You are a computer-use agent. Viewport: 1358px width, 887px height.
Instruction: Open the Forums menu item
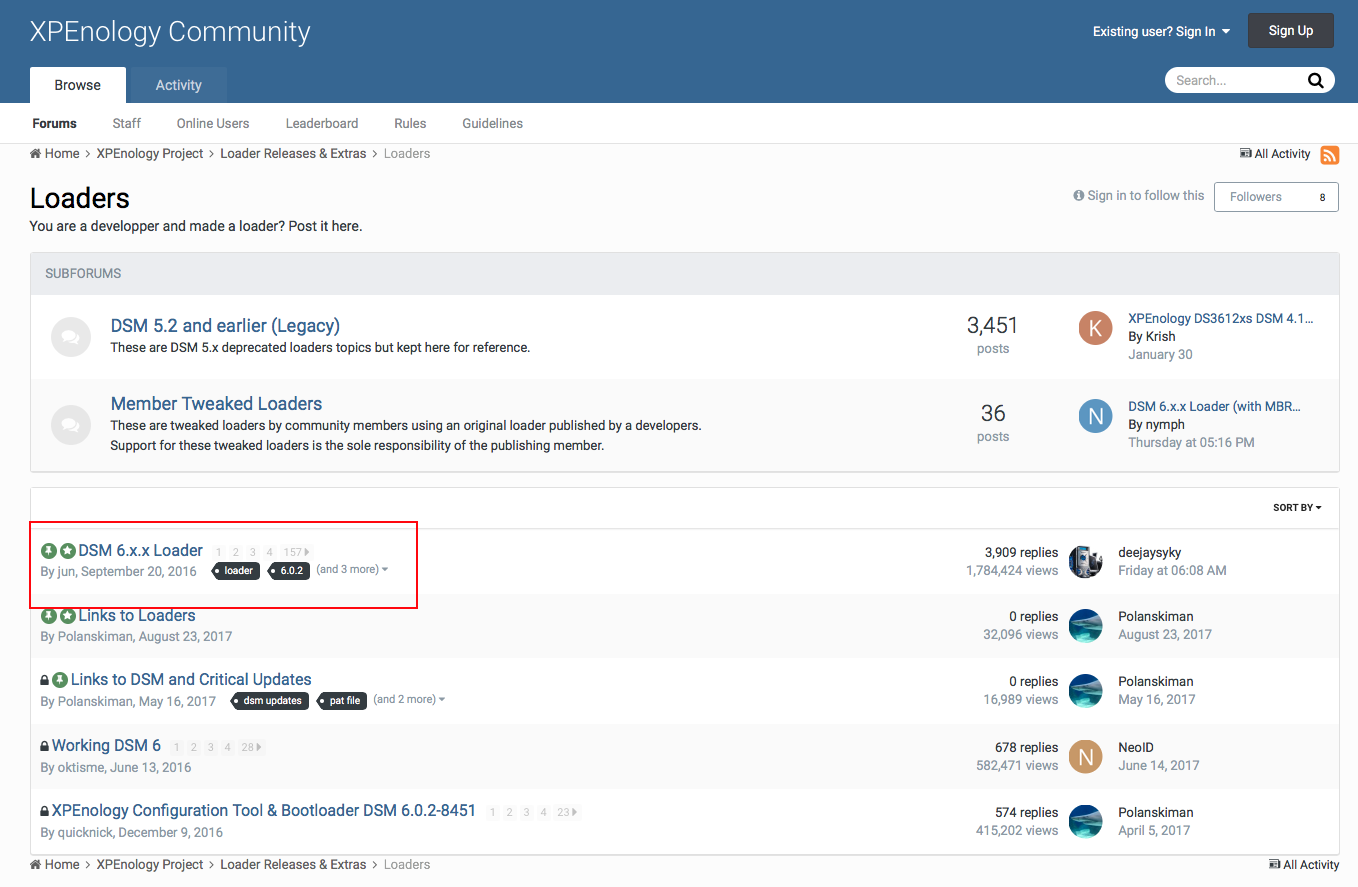[x=54, y=123]
